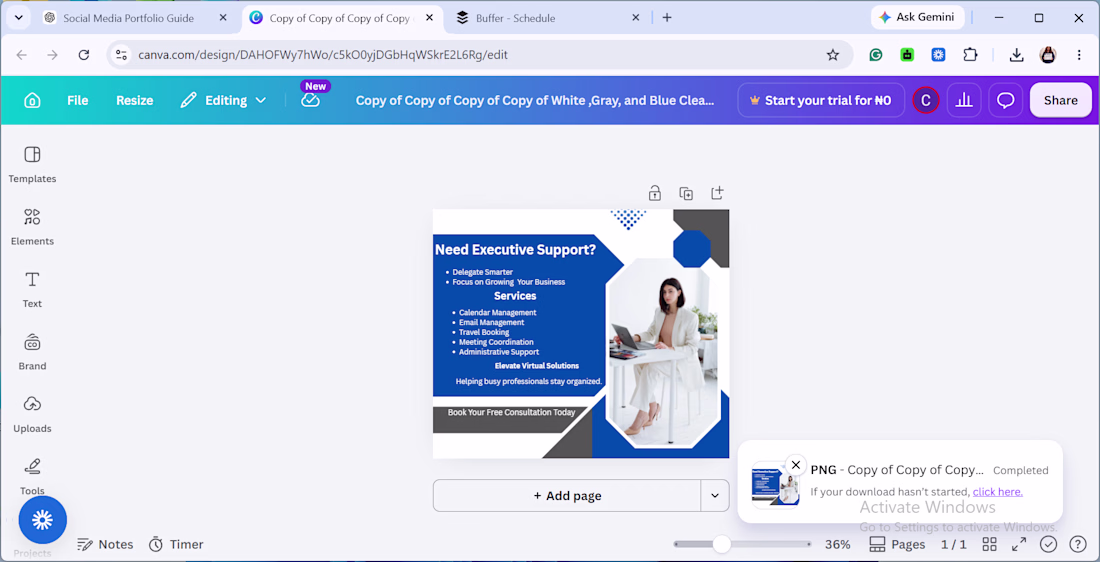This screenshot has height=562, width=1100.
Task: Bookmark this page with star icon
Action: click(833, 55)
